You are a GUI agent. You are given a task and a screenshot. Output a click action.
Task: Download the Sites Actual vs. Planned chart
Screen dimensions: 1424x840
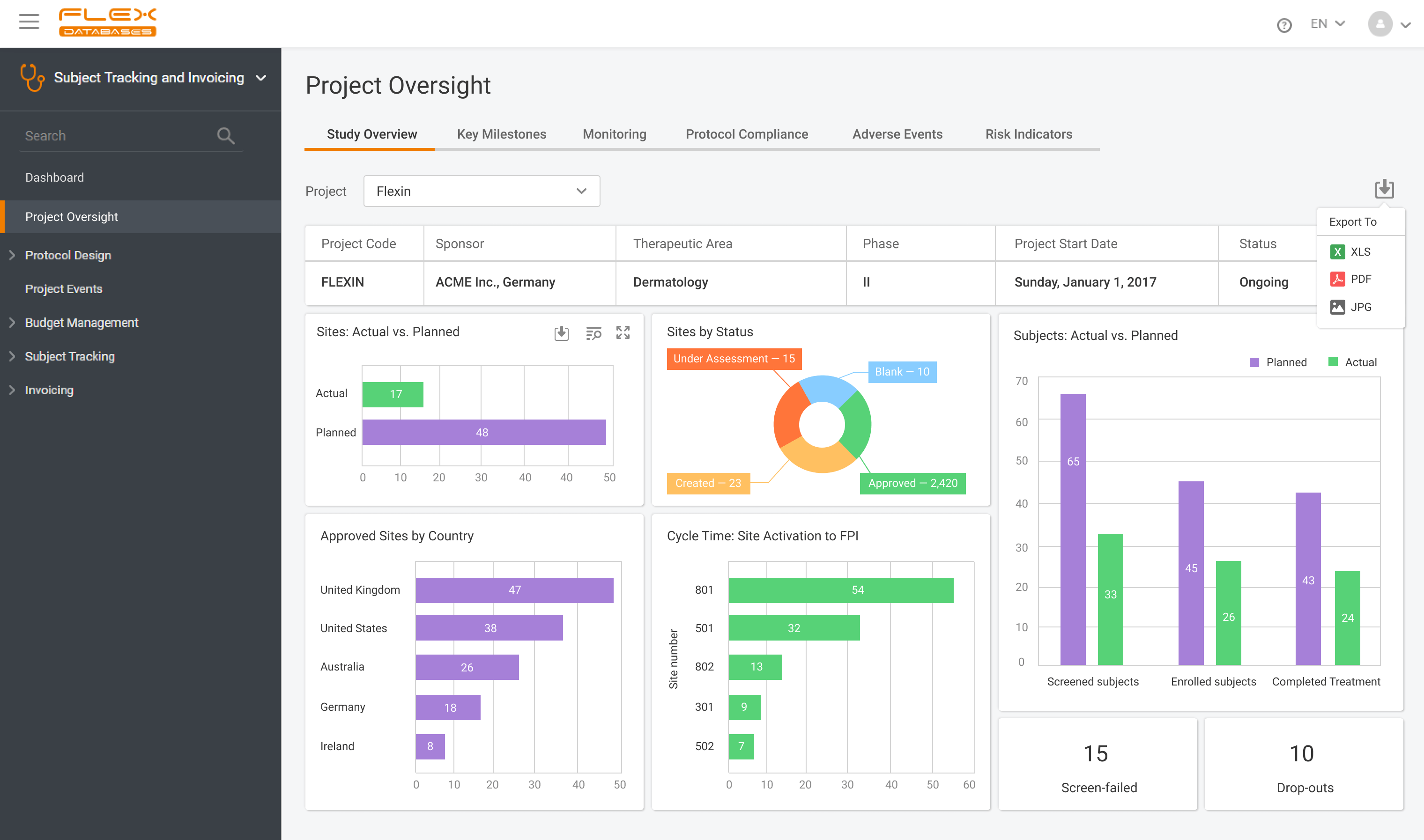pyautogui.click(x=561, y=333)
